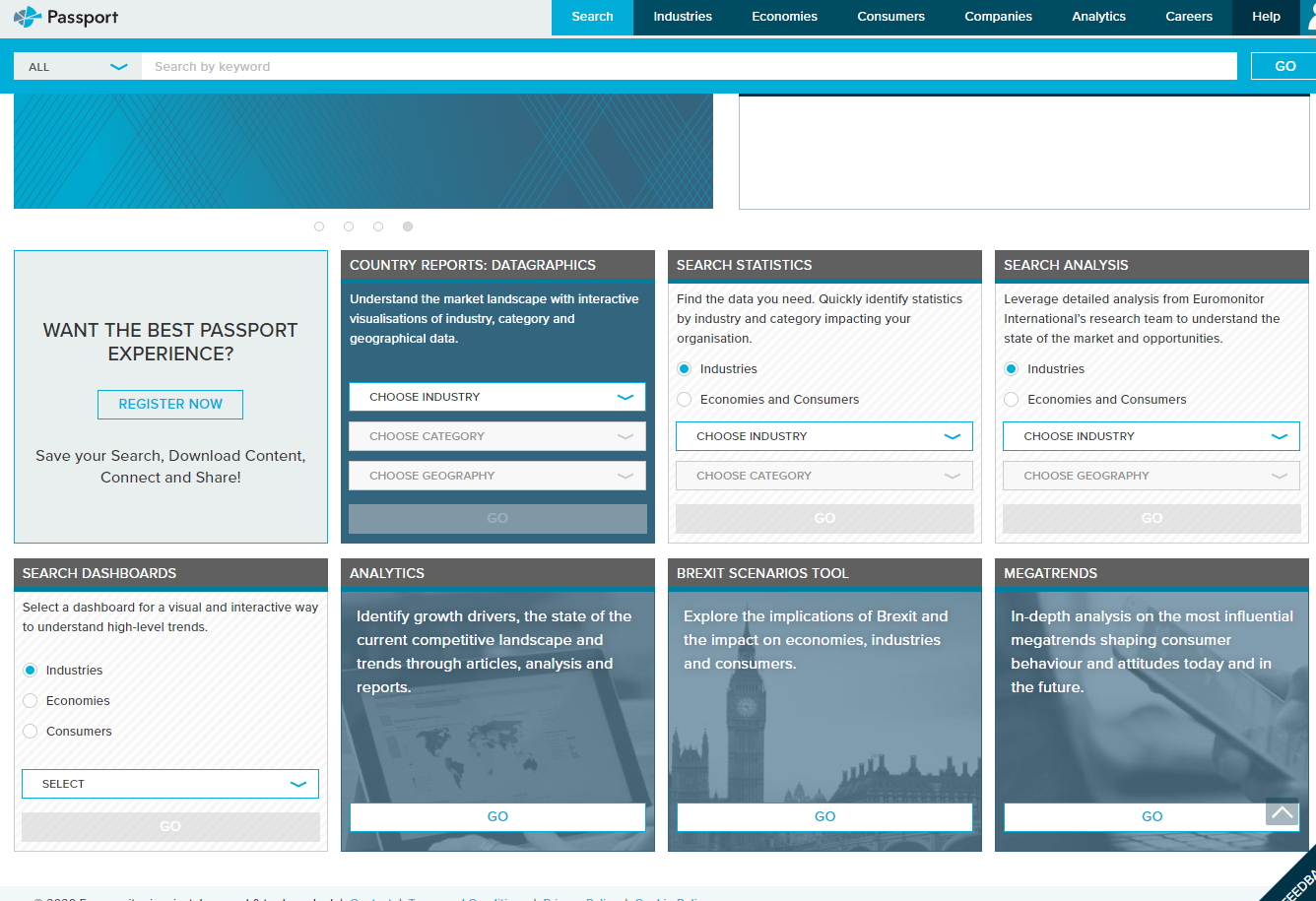Select the Industries radio in Search Statistics
Image resolution: width=1316 pixels, height=901 pixels.
[x=685, y=369]
